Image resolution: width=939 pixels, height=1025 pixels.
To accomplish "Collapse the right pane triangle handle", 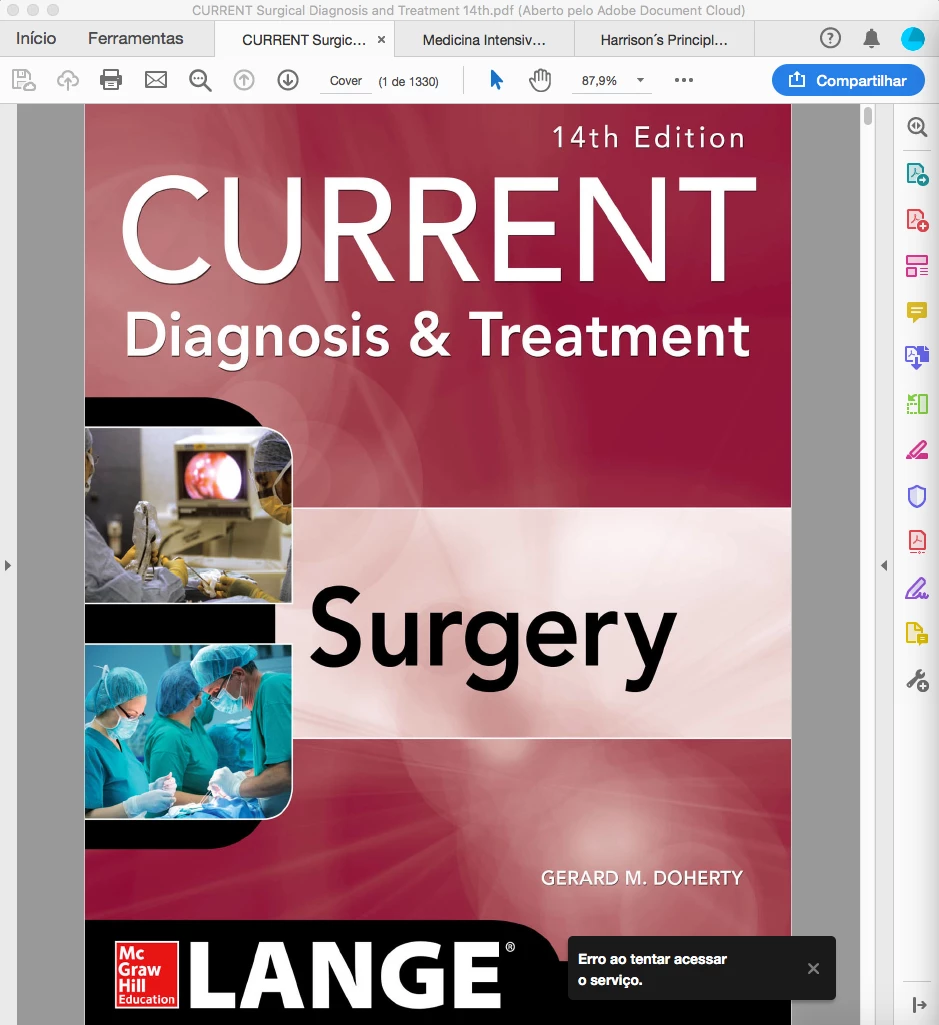I will point(884,565).
